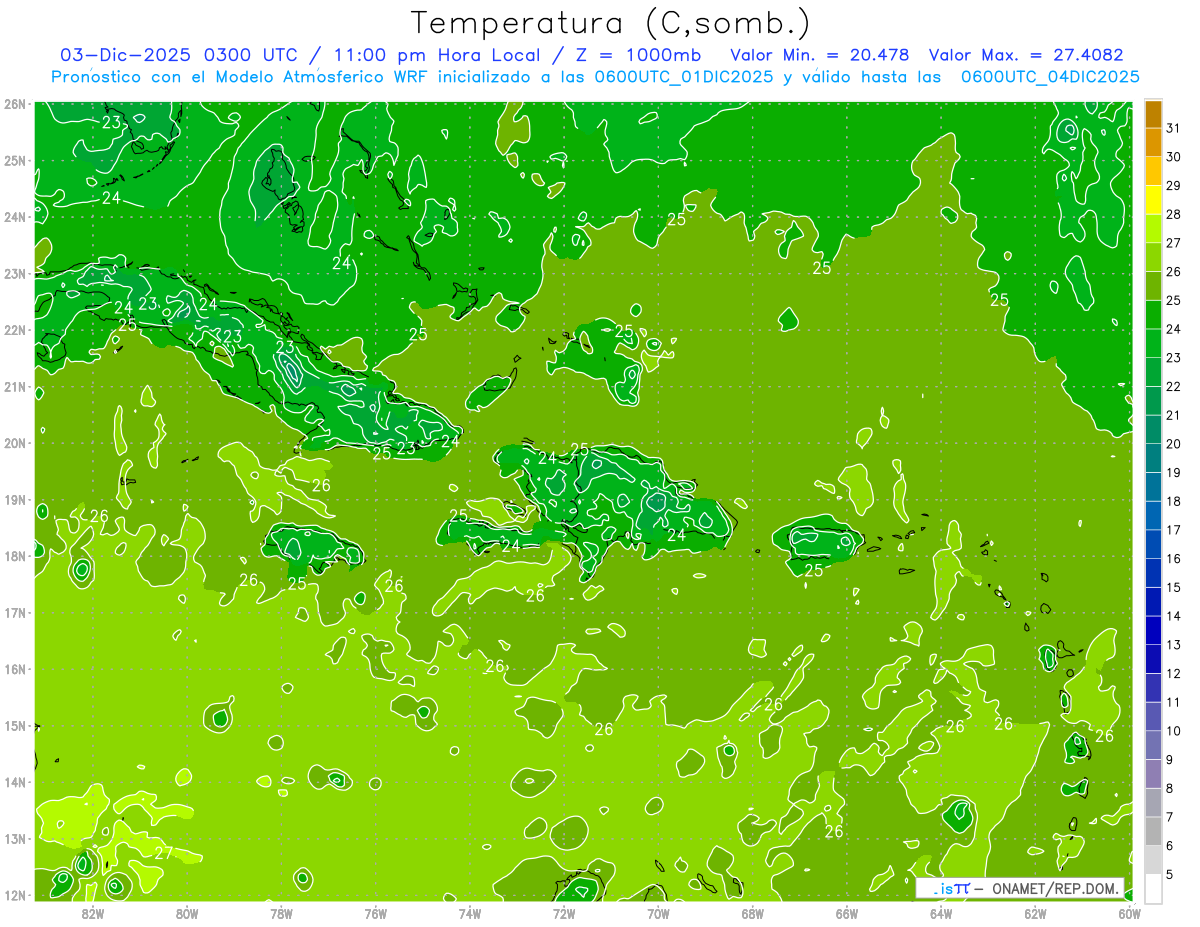Viewport: 1200px width, 927px height.
Task: Pick the orange color scale segment between 30 and 31
Action: click(x=1153, y=142)
